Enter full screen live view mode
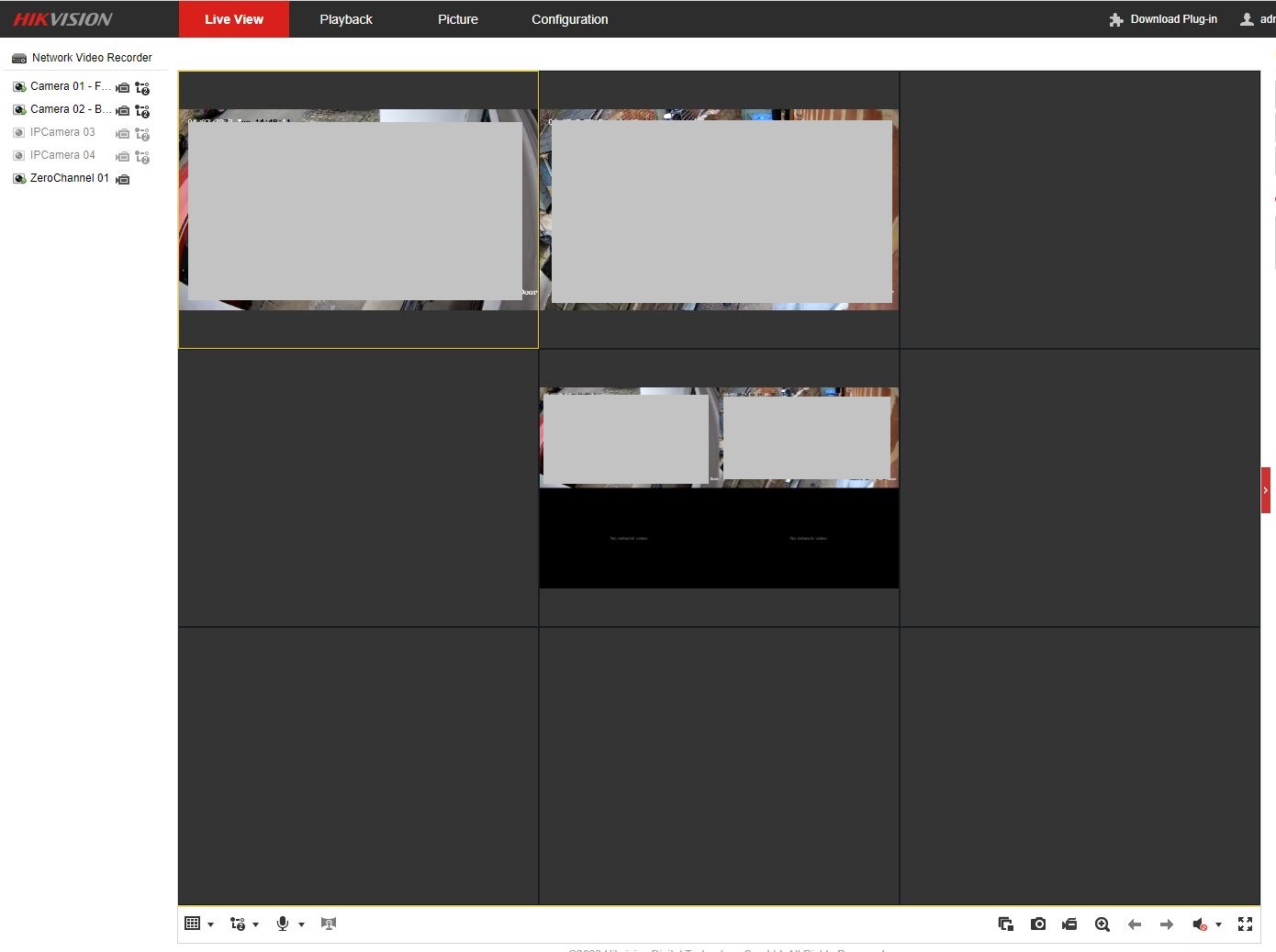 click(1245, 924)
